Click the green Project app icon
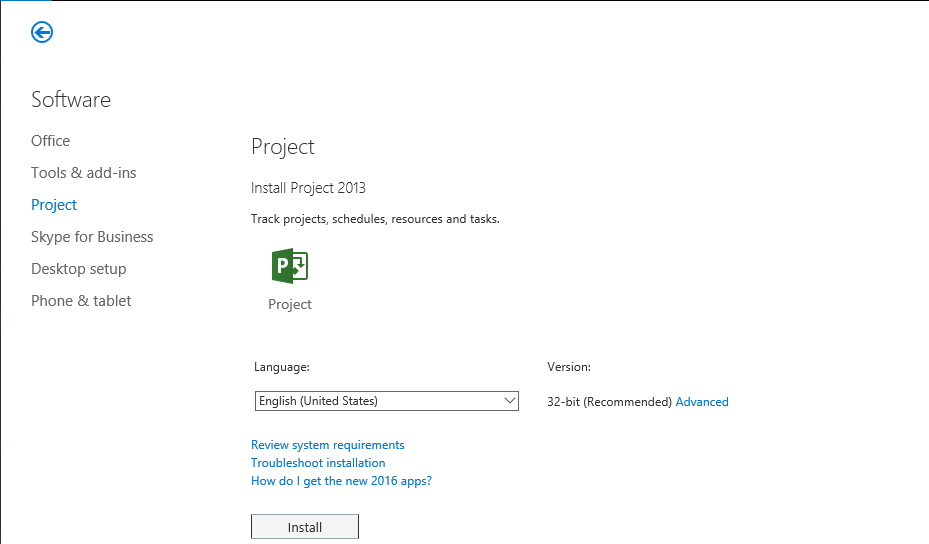The image size is (929, 544). (290, 266)
